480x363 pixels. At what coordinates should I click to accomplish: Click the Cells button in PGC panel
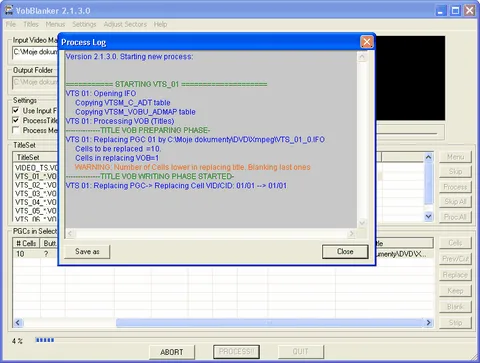pyautogui.click(x=455, y=243)
